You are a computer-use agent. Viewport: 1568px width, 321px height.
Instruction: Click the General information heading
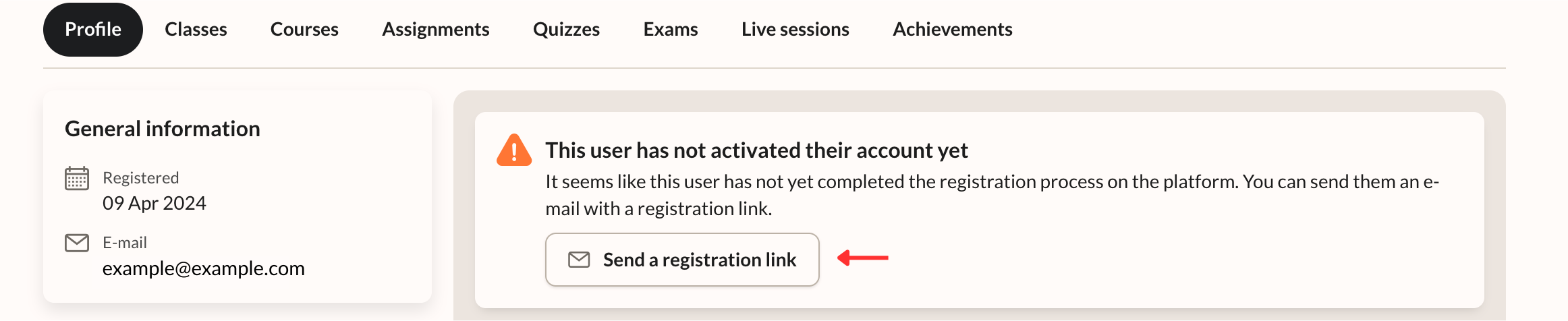pos(163,129)
